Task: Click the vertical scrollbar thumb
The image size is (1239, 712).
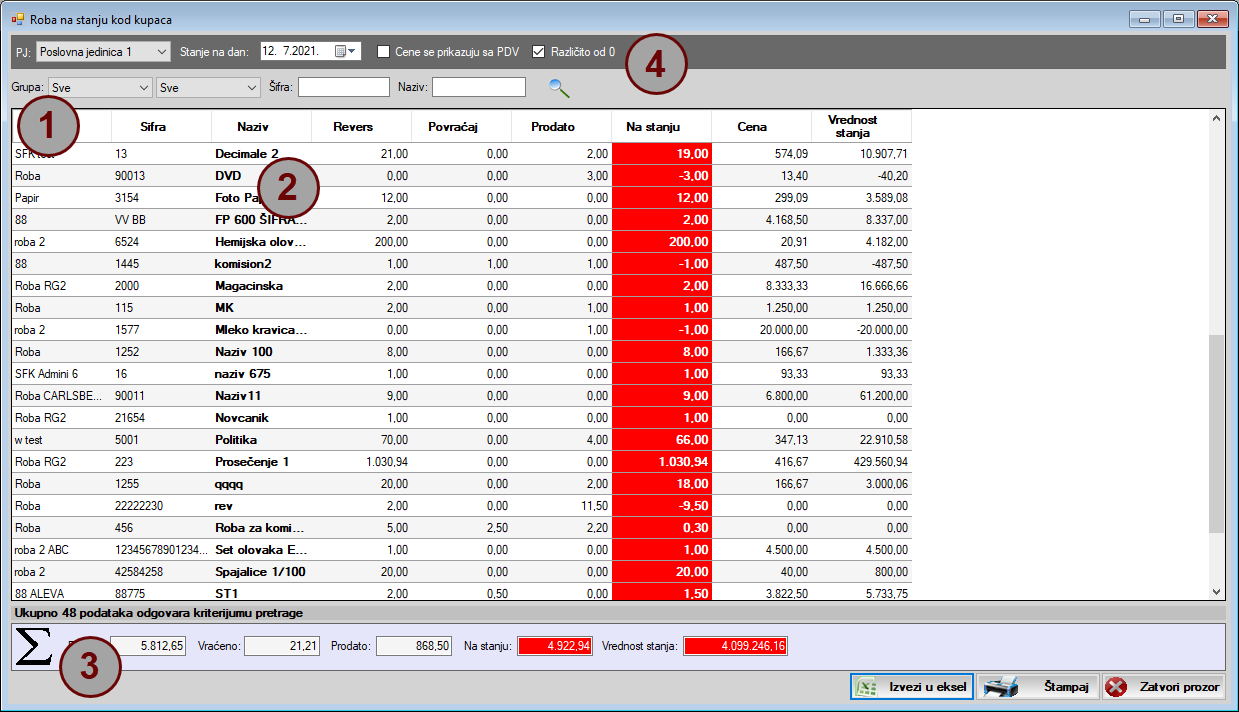Action: click(x=1216, y=433)
